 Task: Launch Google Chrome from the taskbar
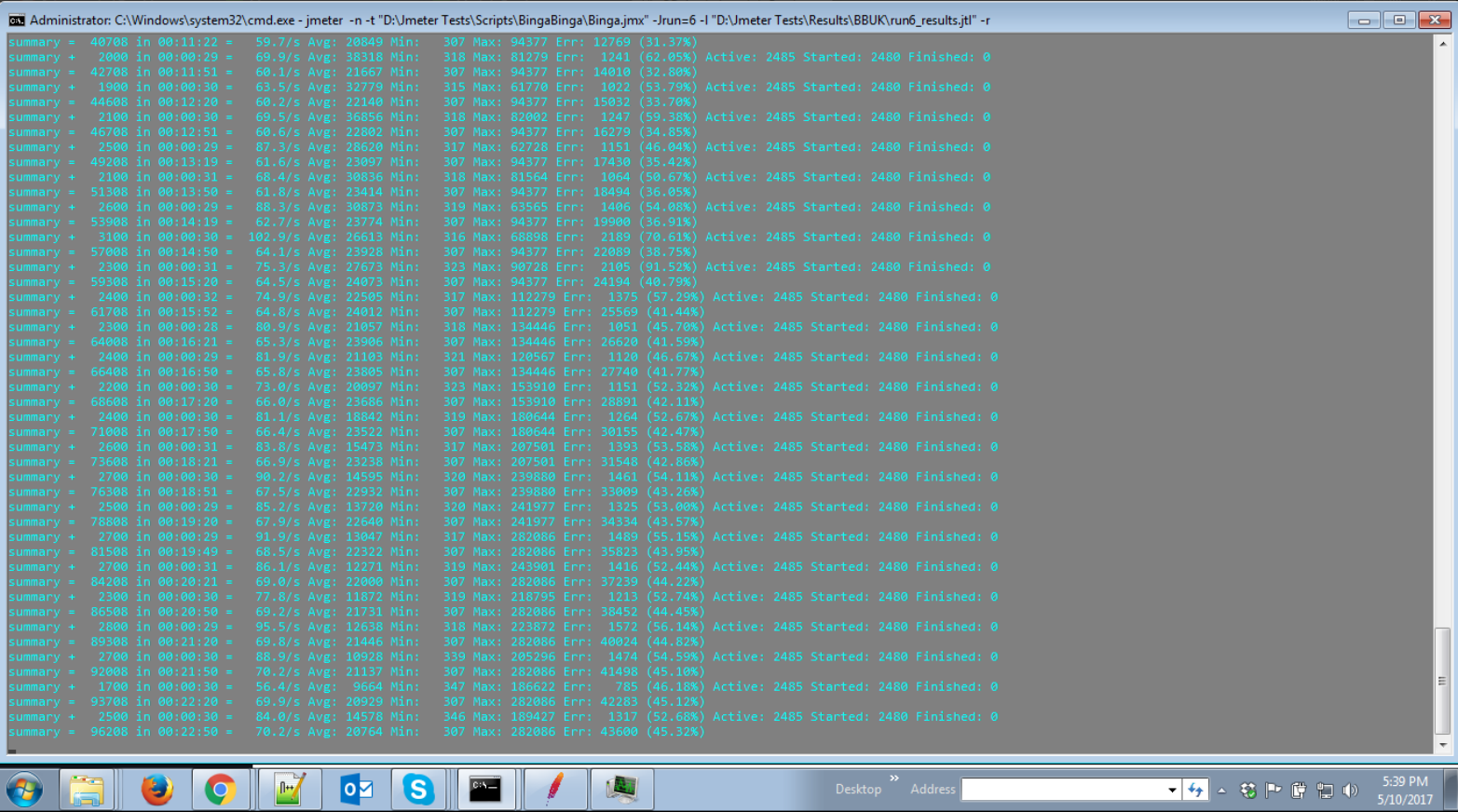point(220,790)
